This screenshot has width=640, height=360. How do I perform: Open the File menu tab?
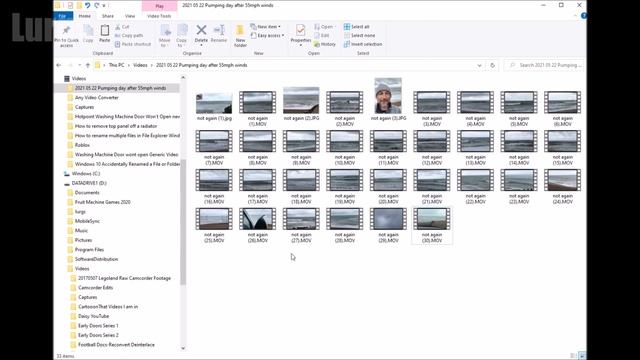click(63, 16)
